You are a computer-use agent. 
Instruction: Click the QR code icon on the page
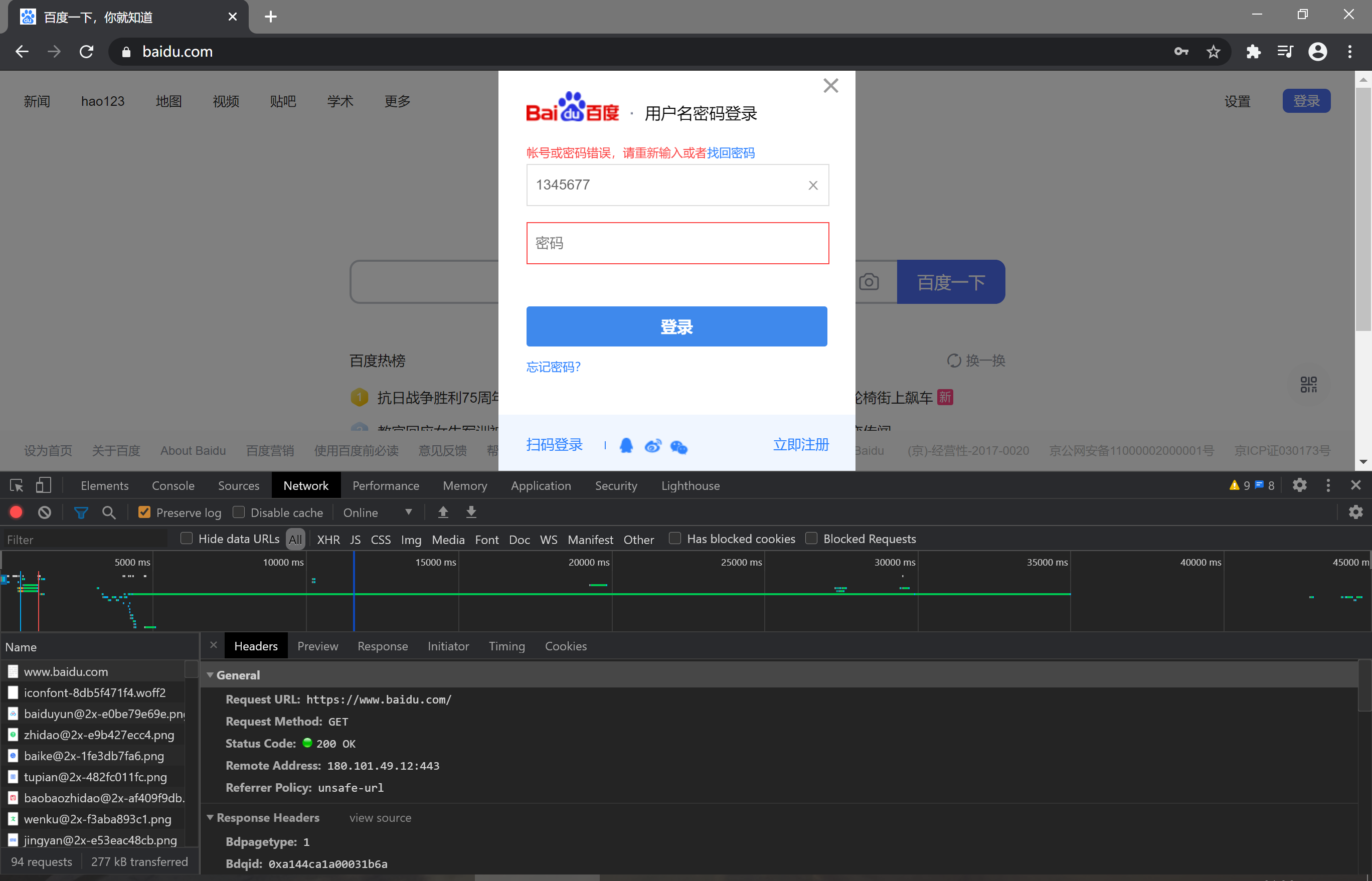pos(1308,384)
